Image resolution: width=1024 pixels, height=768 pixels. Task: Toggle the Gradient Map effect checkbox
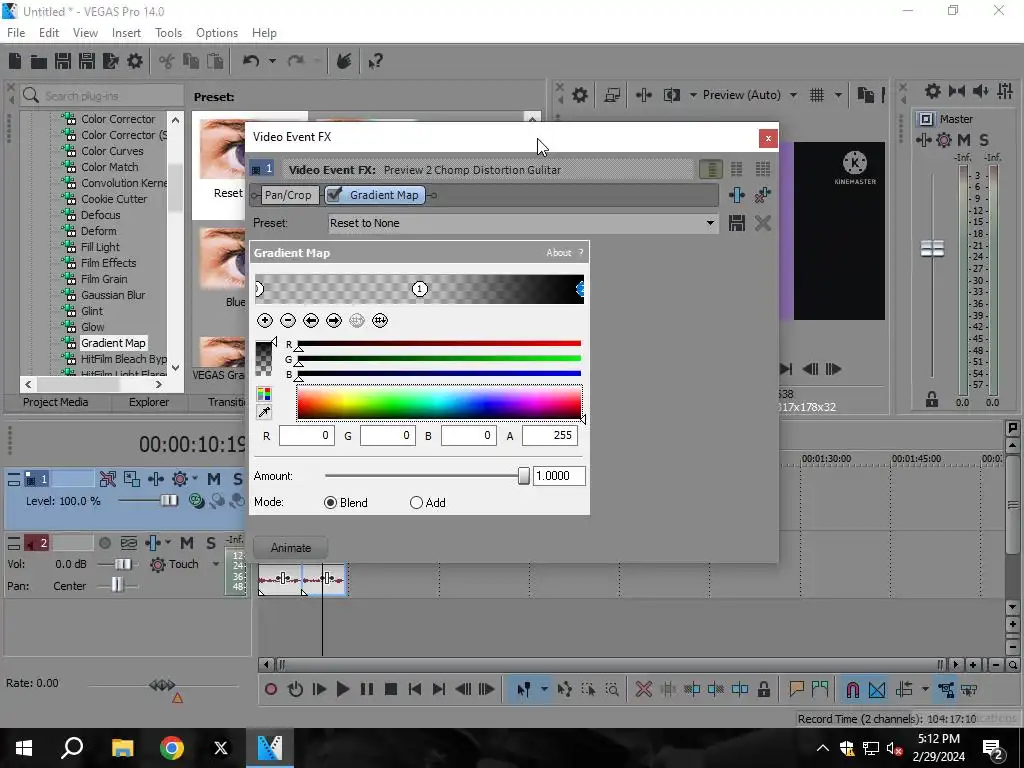click(x=334, y=194)
